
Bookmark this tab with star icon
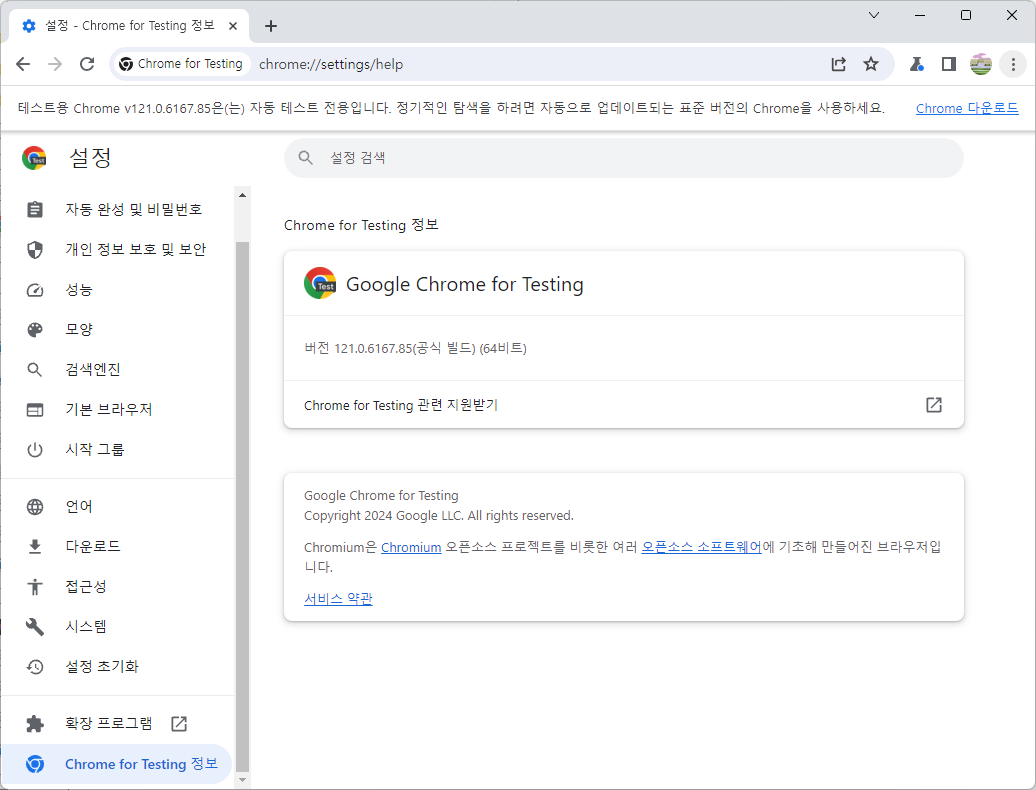(871, 64)
